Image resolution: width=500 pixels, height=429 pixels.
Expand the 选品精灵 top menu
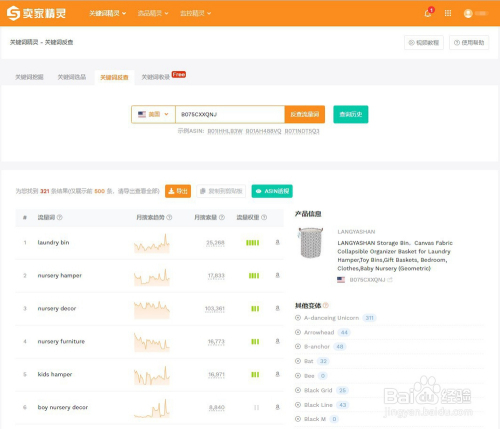[153, 13]
